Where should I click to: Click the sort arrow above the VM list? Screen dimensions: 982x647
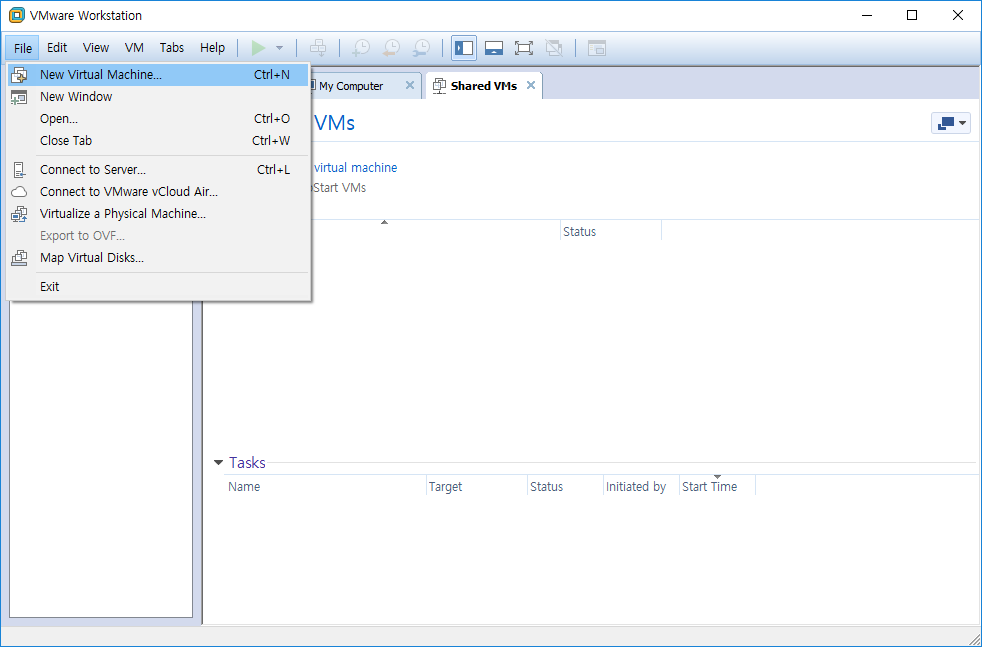[x=385, y=222]
